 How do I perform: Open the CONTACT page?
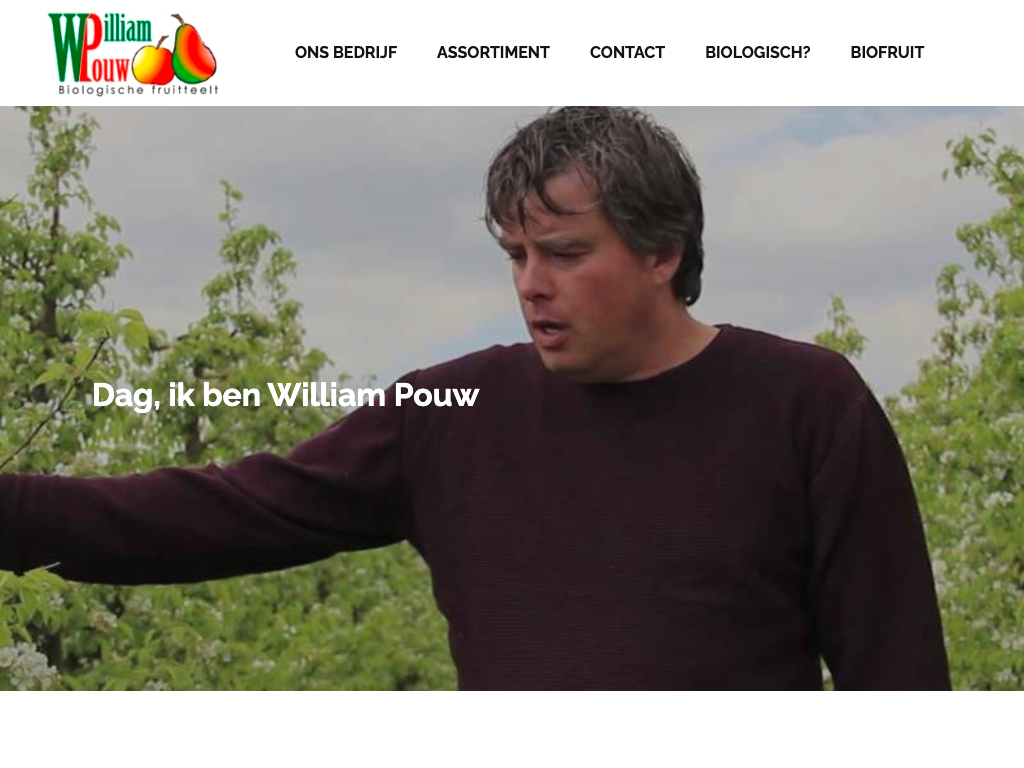tap(627, 52)
